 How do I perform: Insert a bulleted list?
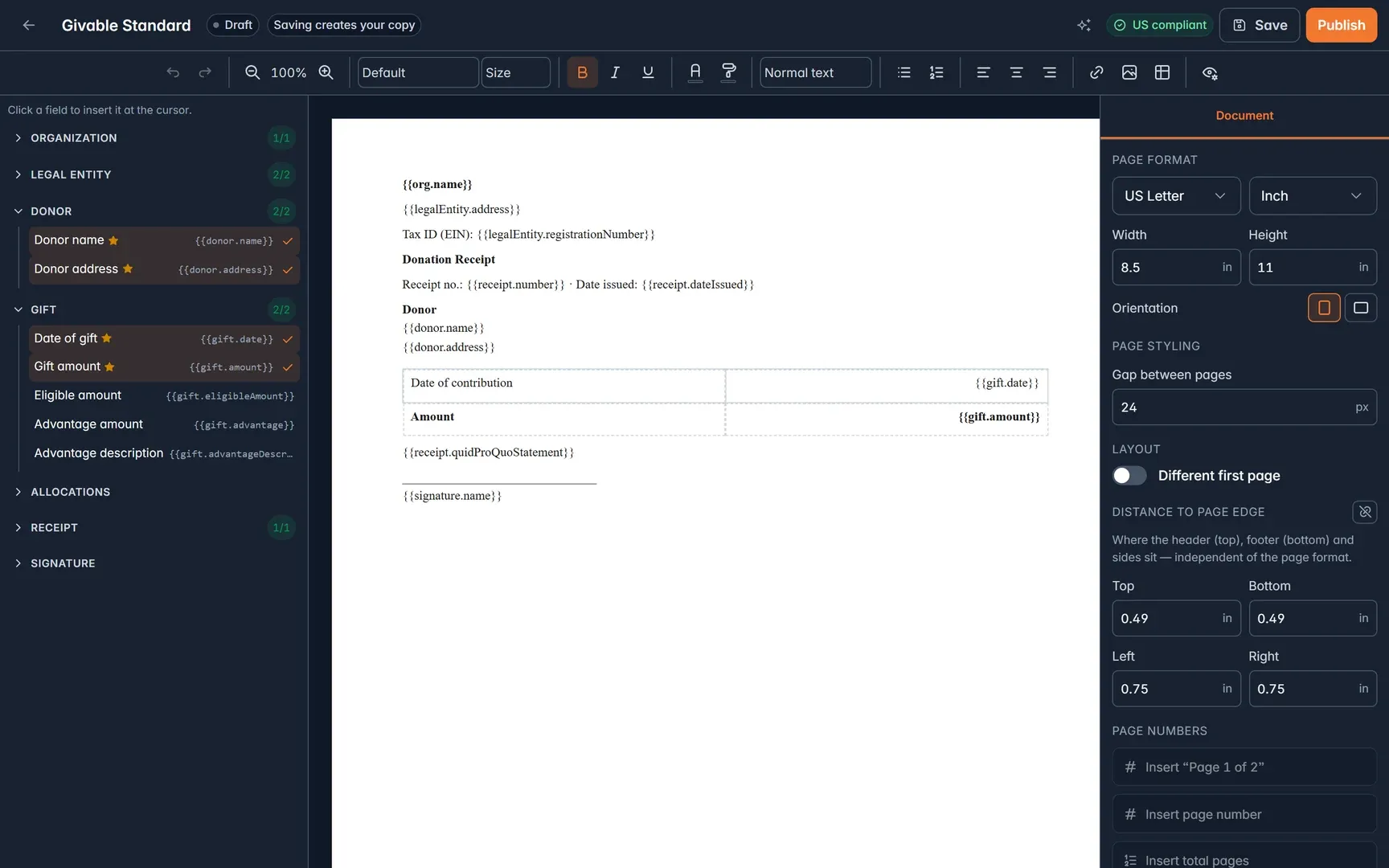tap(903, 72)
